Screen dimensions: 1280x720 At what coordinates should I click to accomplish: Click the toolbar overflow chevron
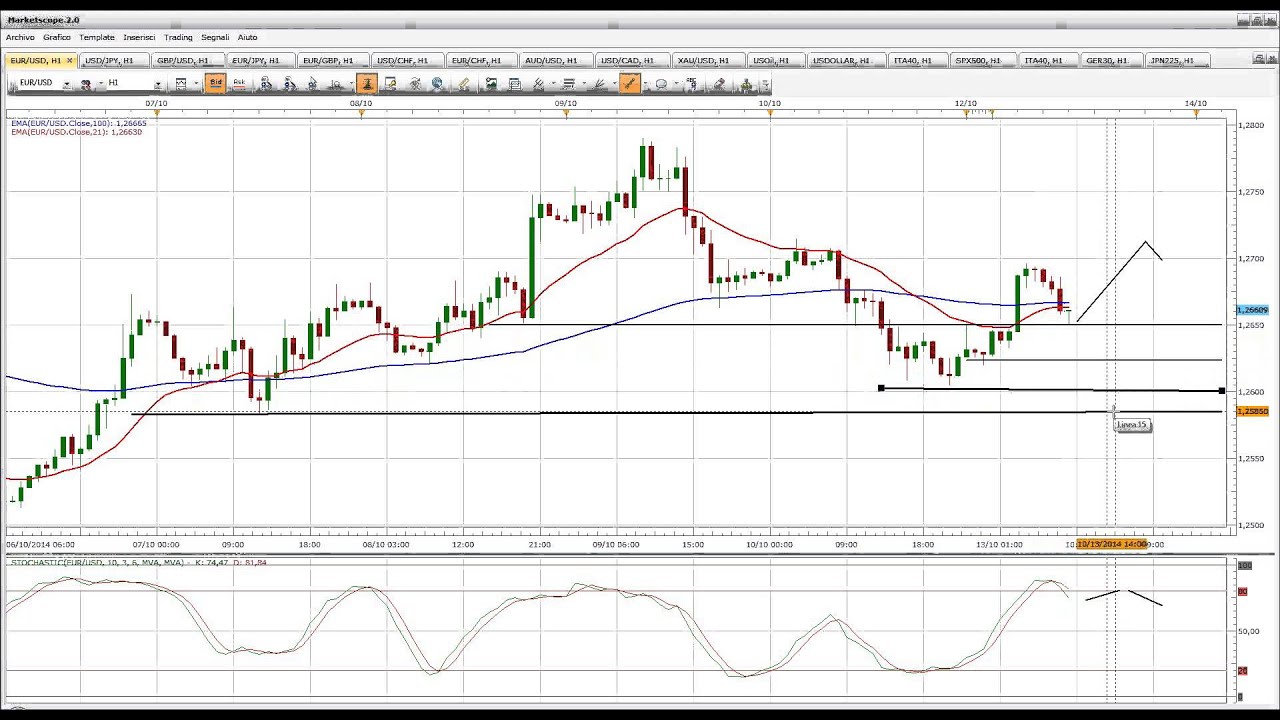click(x=765, y=84)
